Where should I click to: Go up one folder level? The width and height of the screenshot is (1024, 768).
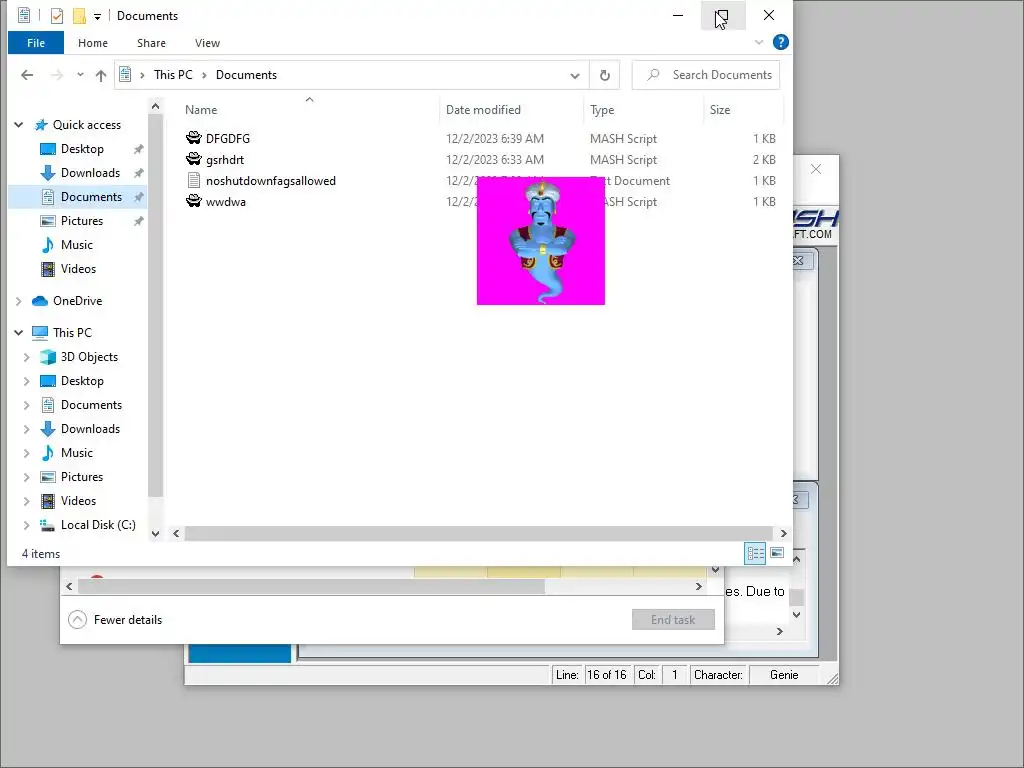[101, 75]
